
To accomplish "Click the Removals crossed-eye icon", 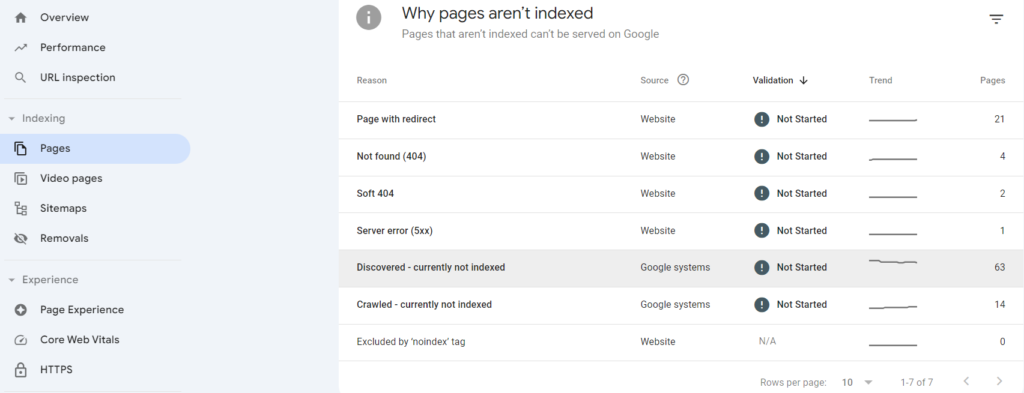I will (20, 238).
